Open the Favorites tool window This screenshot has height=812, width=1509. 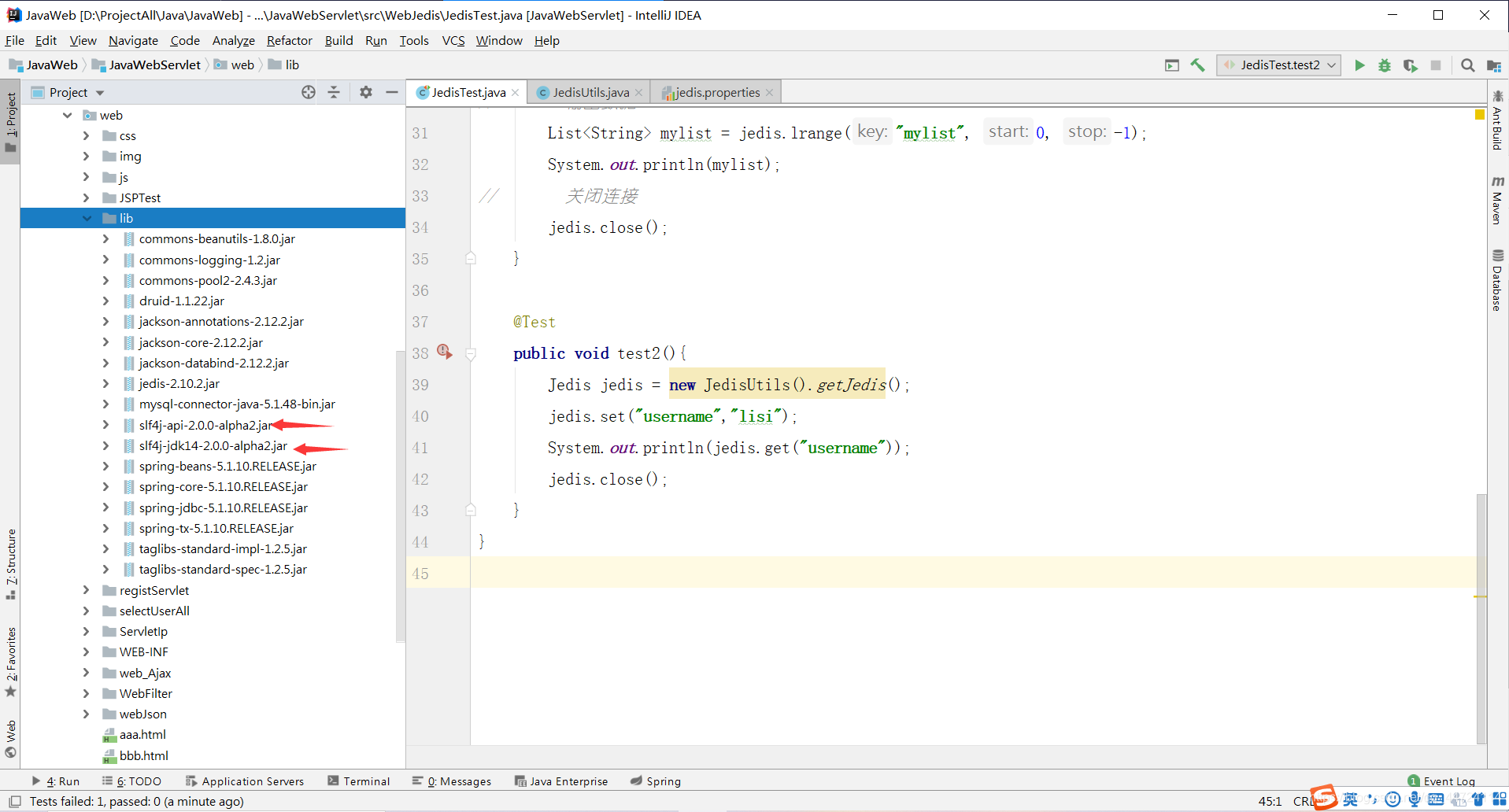11,662
